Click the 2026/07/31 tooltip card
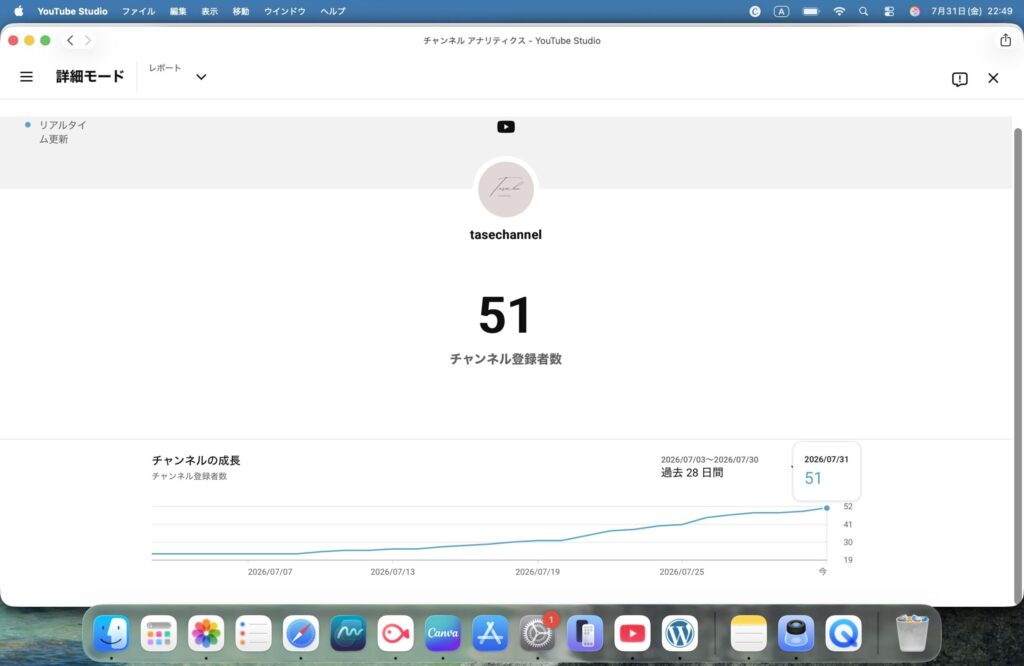1024x666 pixels. (x=826, y=471)
